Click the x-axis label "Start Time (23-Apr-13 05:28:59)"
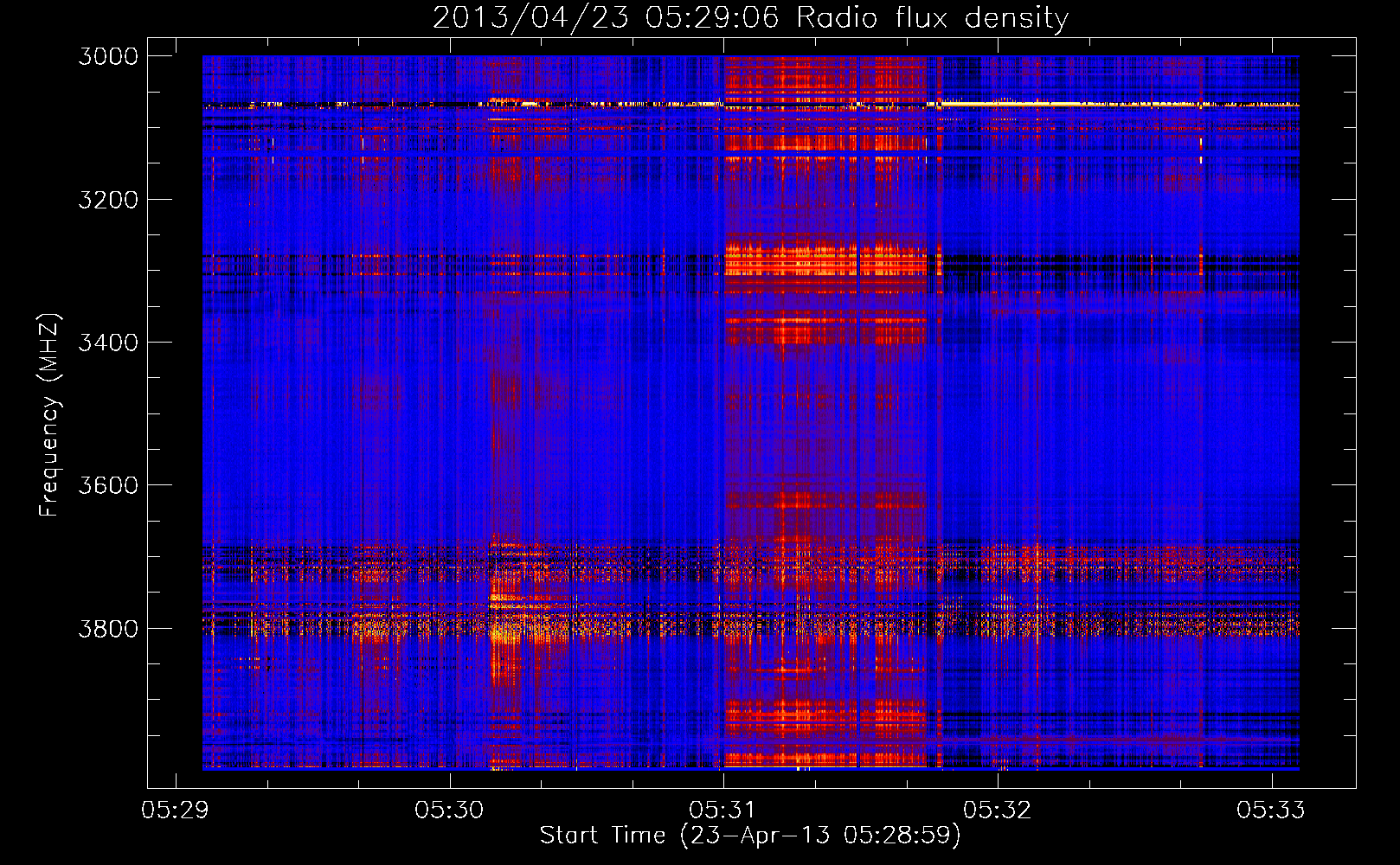The height and width of the screenshot is (865, 1400). [750, 836]
